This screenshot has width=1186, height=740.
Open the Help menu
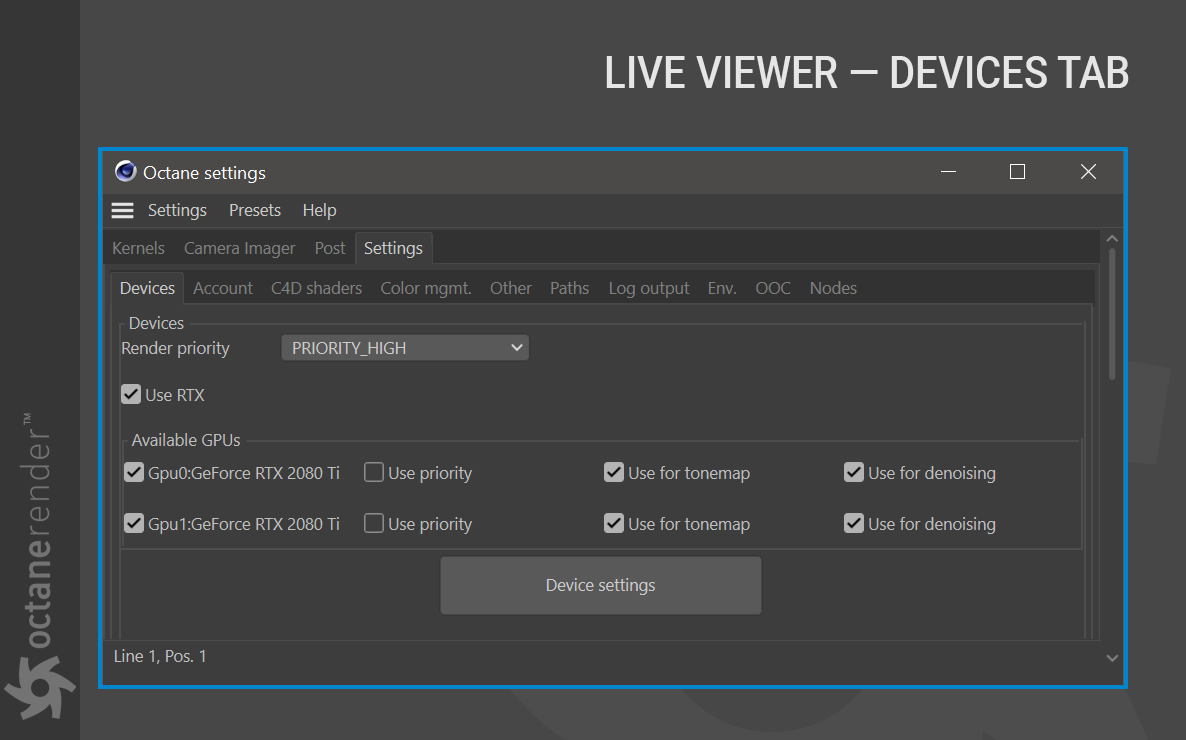pyautogui.click(x=319, y=210)
